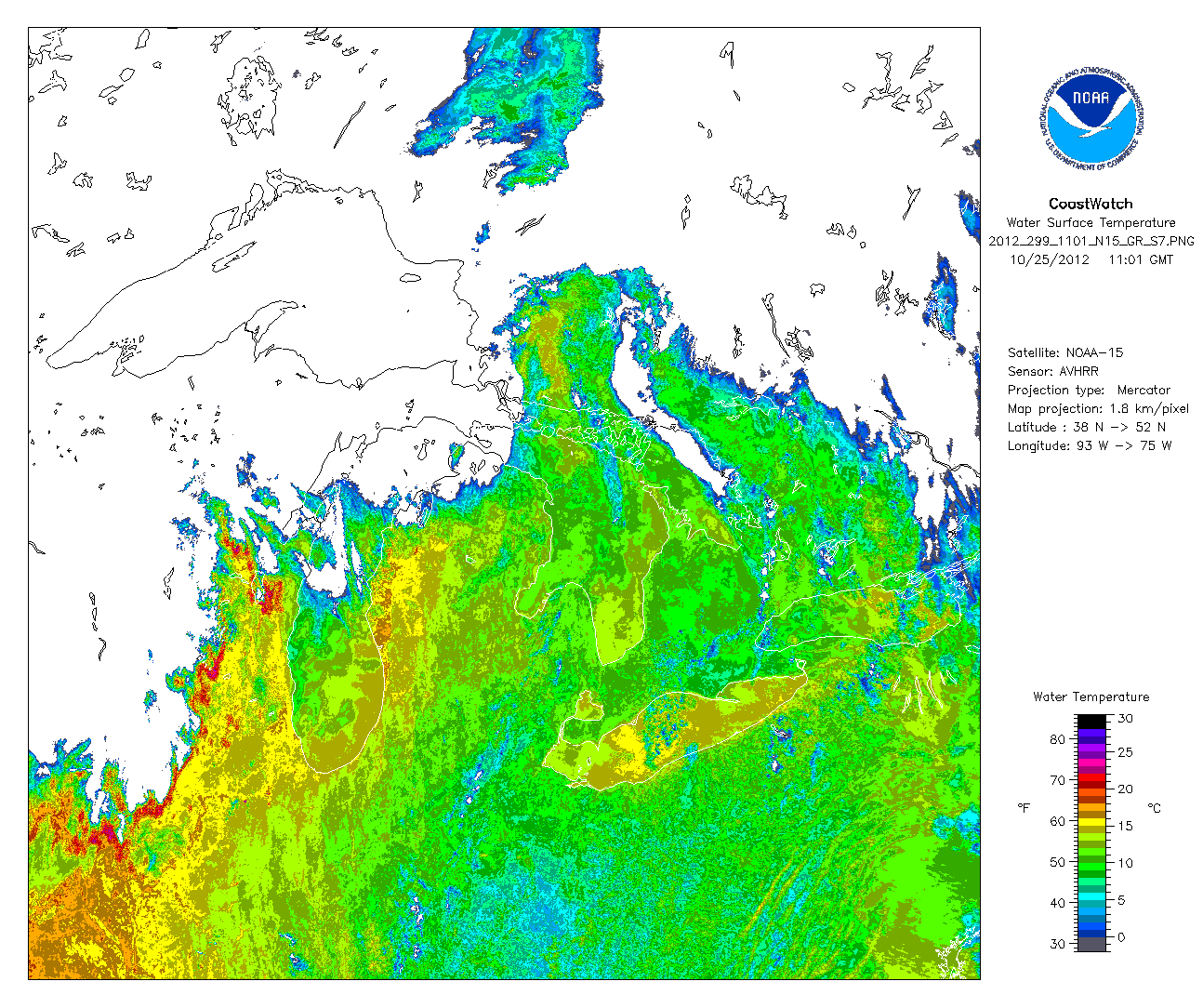Click the 80 label on Fahrenheit scale
The image size is (1203, 1008).
click(1058, 739)
